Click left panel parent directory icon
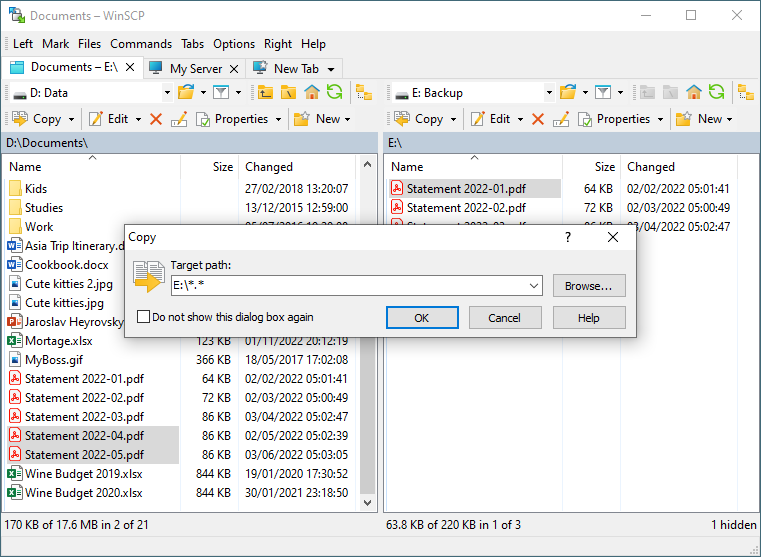Image resolution: width=761 pixels, height=557 pixels. pyautogui.click(x=265, y=93)
